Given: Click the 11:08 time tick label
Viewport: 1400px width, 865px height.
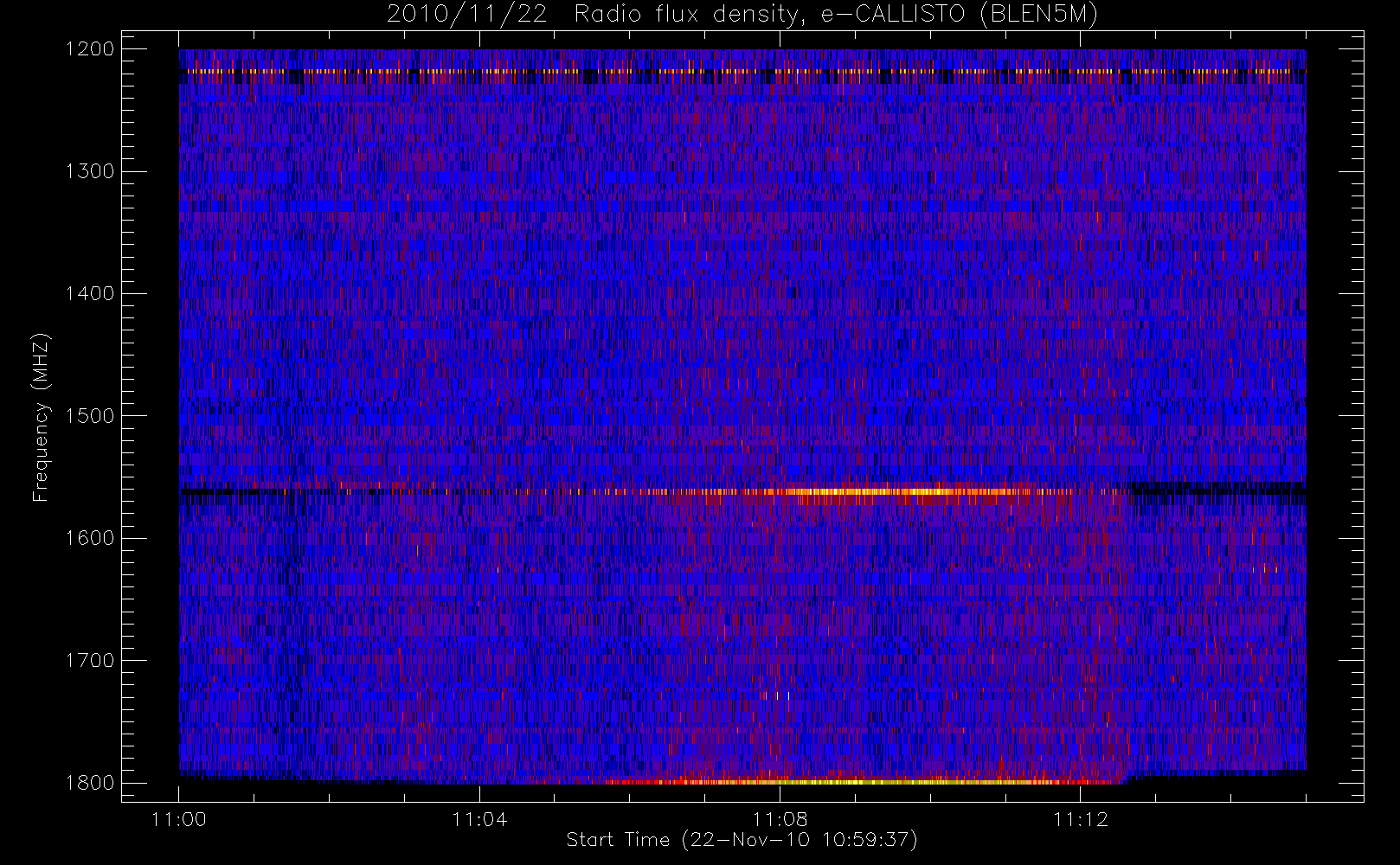Looking at the screenshot, I should pos(780,819).
